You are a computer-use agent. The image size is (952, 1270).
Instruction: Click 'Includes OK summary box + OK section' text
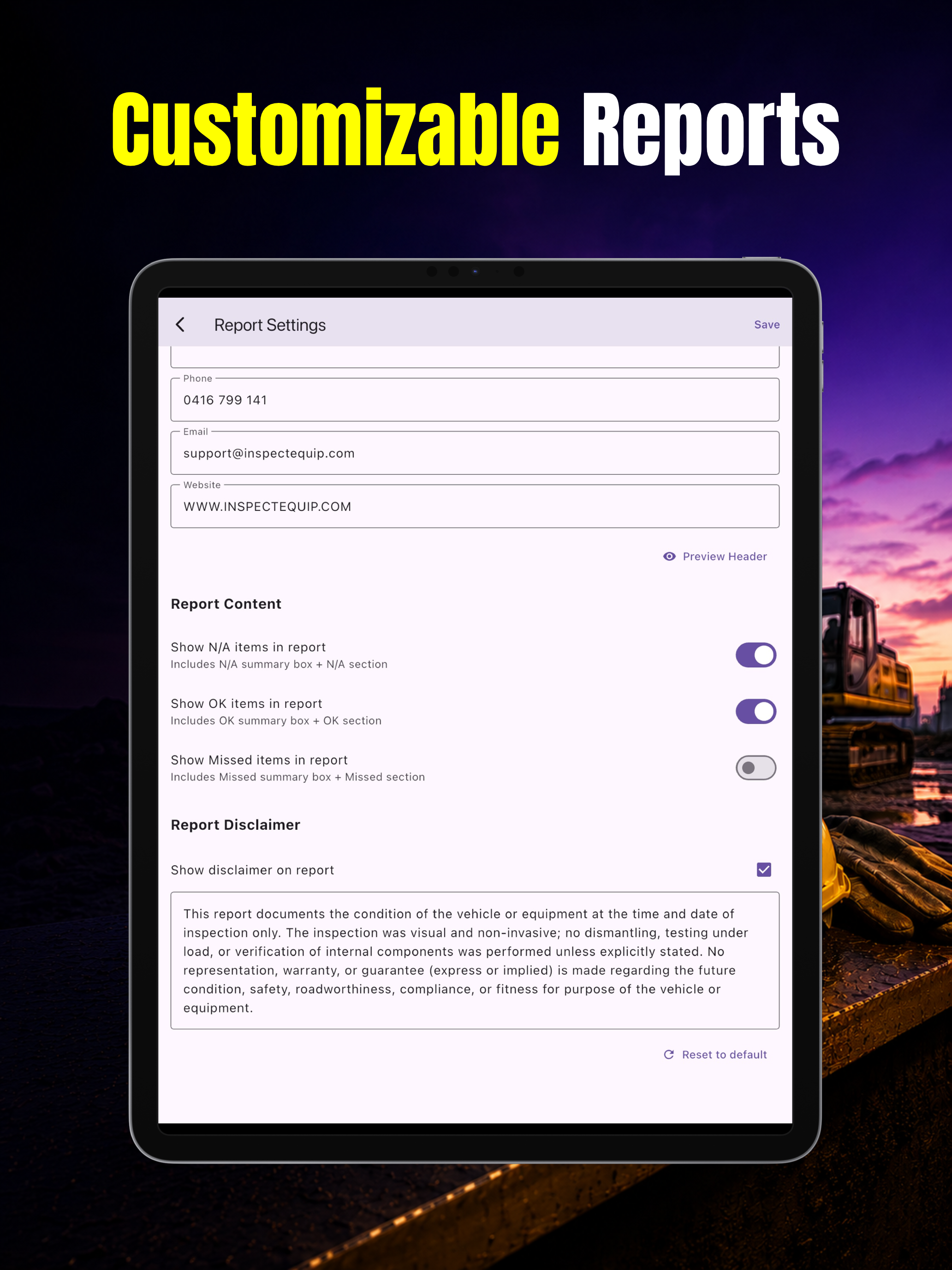276,720
